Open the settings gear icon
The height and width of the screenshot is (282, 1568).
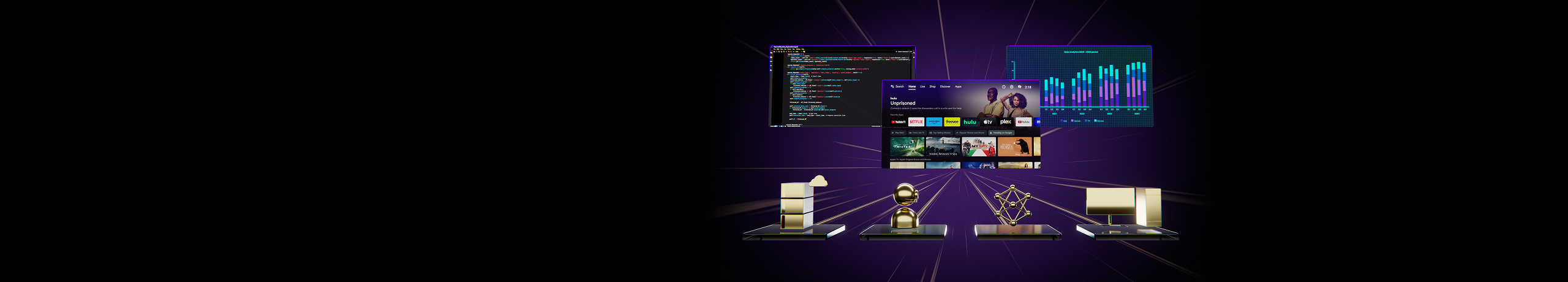click(1012, 87)
